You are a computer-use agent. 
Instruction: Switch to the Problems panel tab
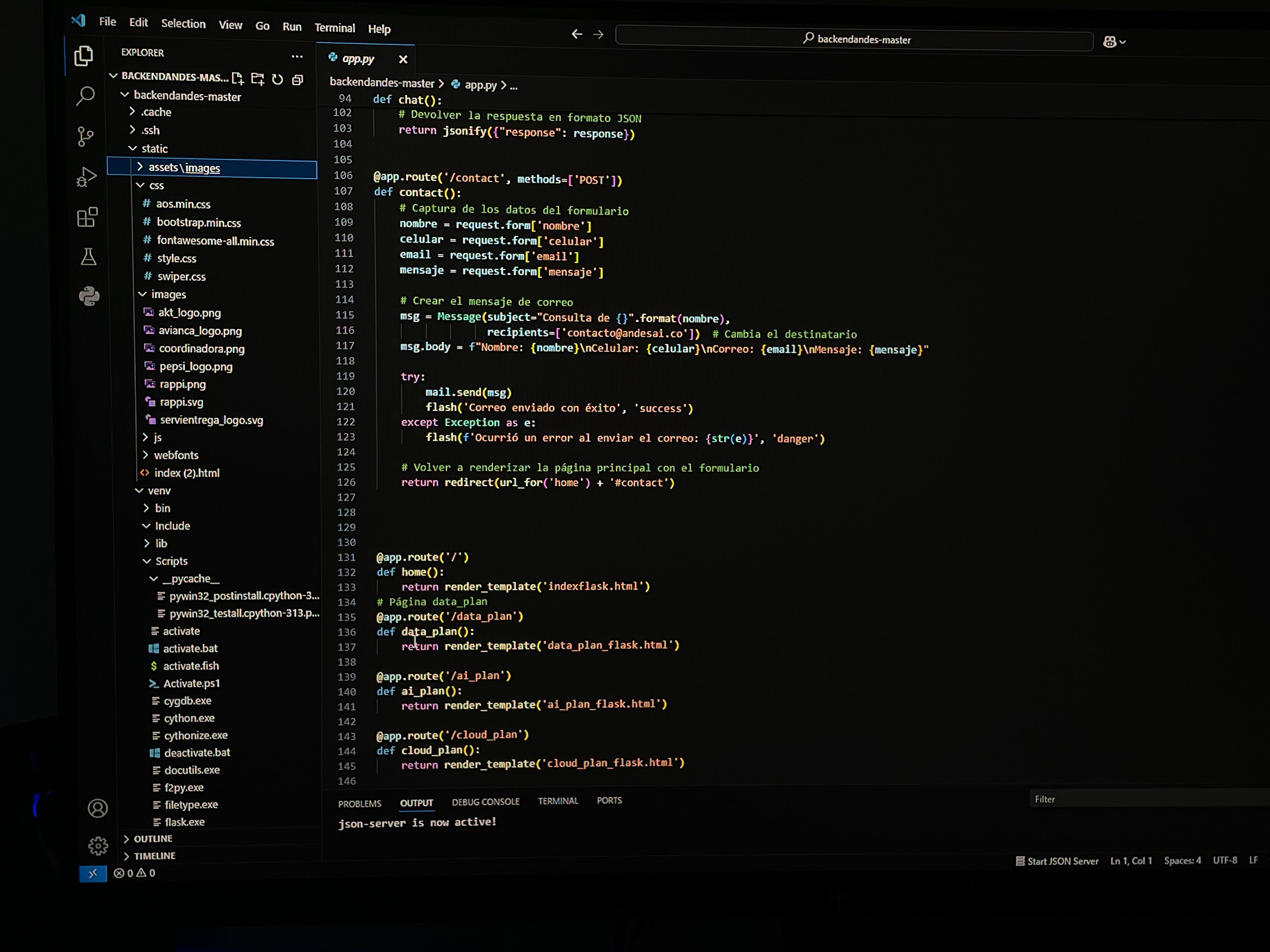359,803
